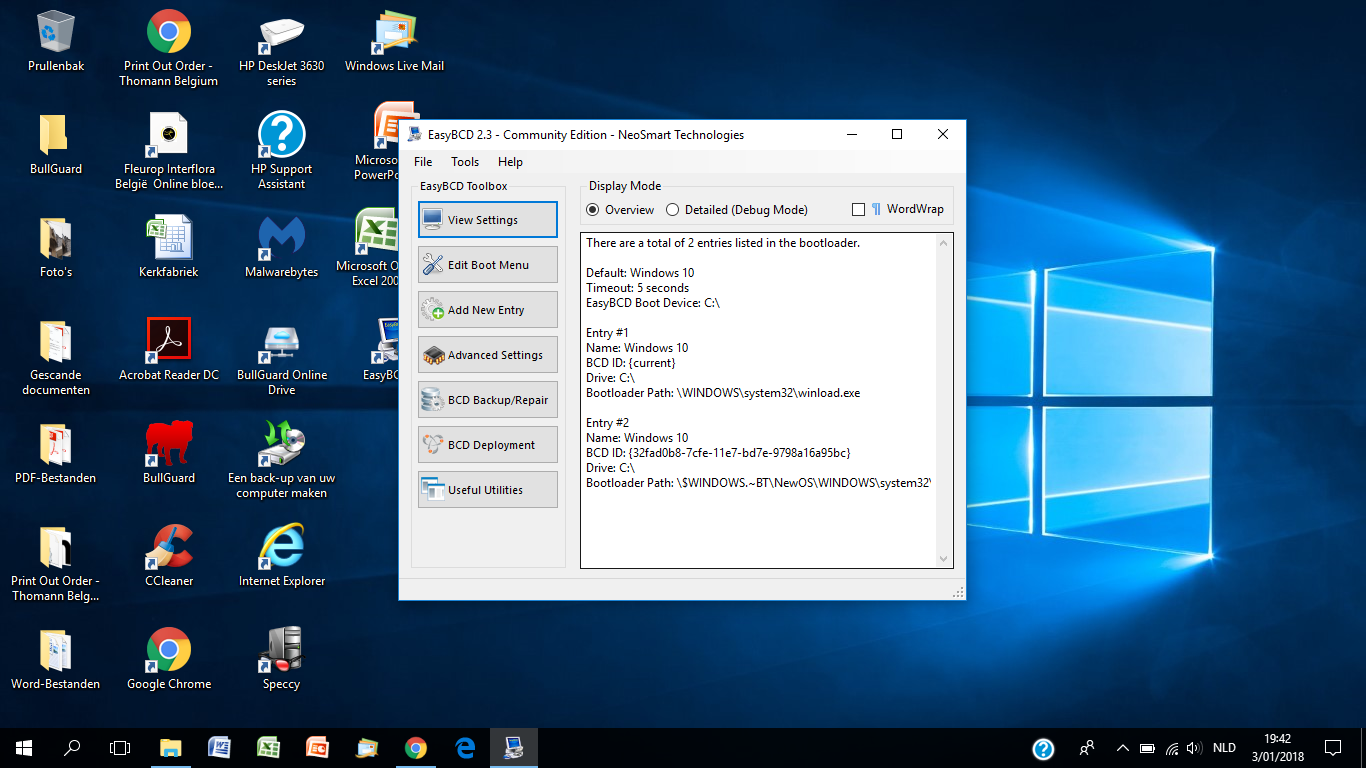The height and width of the screenshot is (768, 1366).
Task: Open the Useful Utilities section
Action: pos(487,490)
